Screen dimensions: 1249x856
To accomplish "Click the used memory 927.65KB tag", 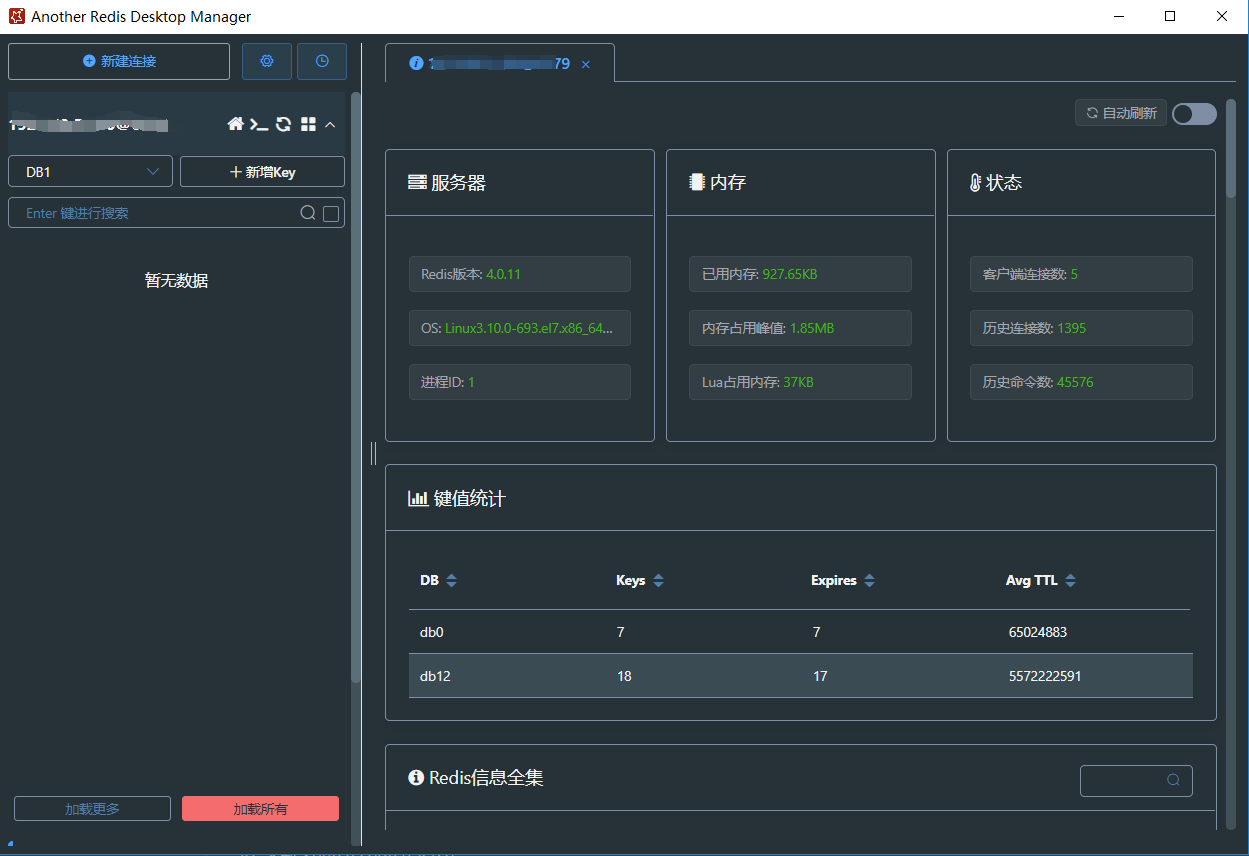I will tap(800, 274).
